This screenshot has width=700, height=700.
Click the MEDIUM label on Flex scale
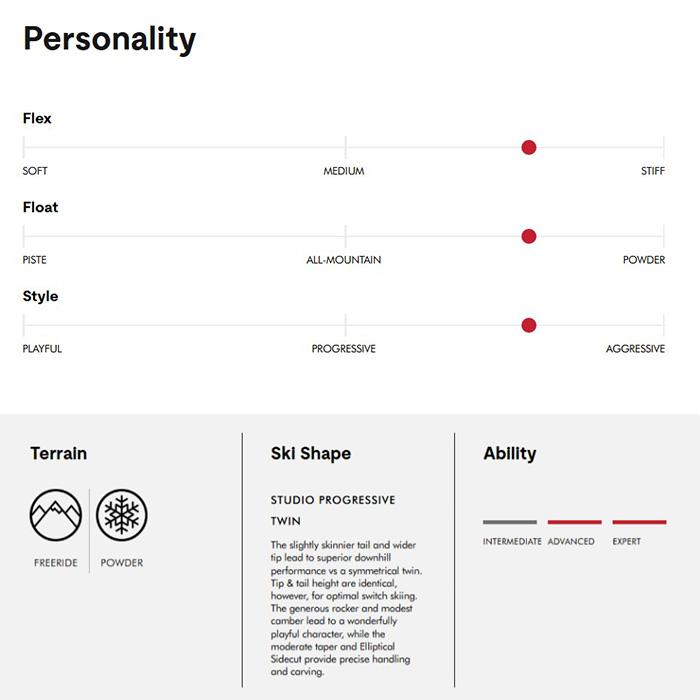point(344,171)
